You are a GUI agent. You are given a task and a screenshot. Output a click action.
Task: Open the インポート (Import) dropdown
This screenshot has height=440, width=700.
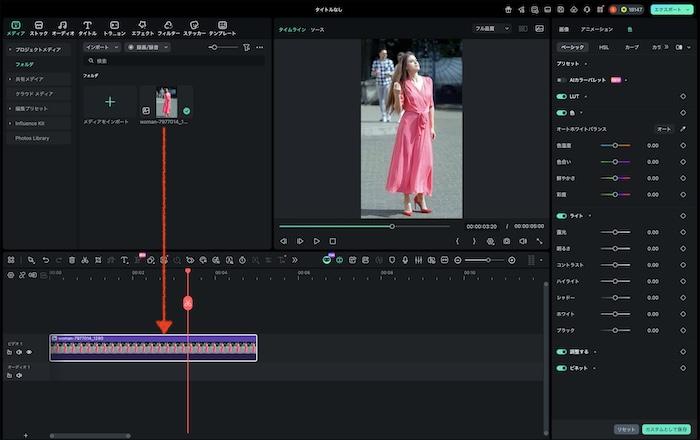[101, 47]
